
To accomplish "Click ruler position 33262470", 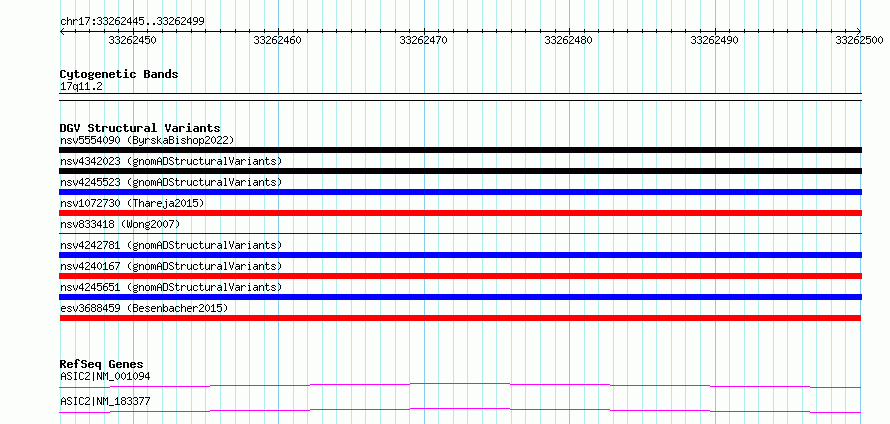I will click(x=423, y=40).
